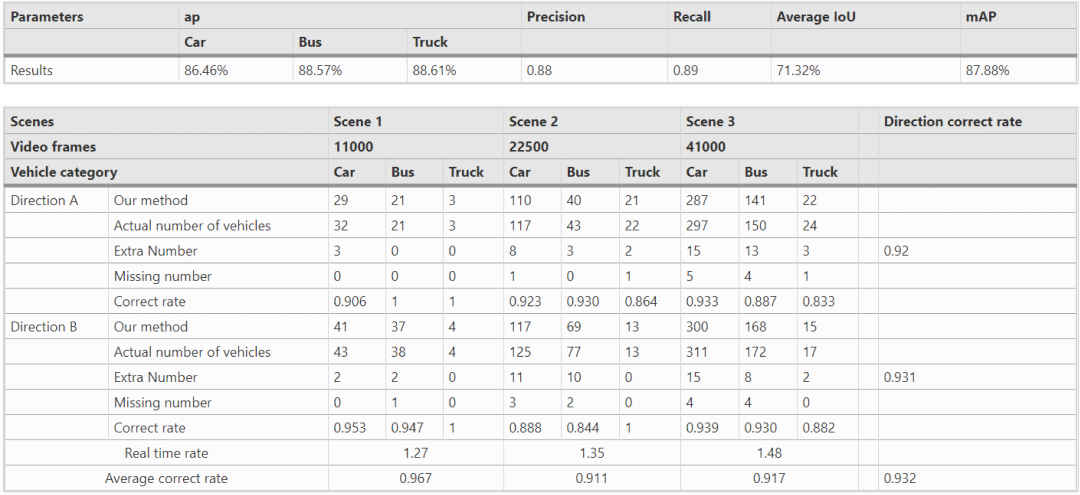Click the average correct rate 0.967
1080x495 pixels.
coord(416,478)
